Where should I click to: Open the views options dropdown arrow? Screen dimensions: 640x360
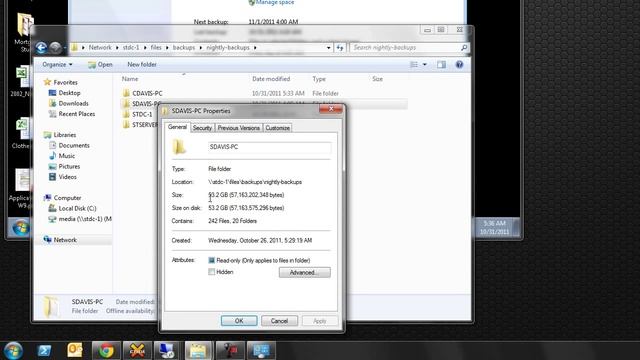pos(424,64)
